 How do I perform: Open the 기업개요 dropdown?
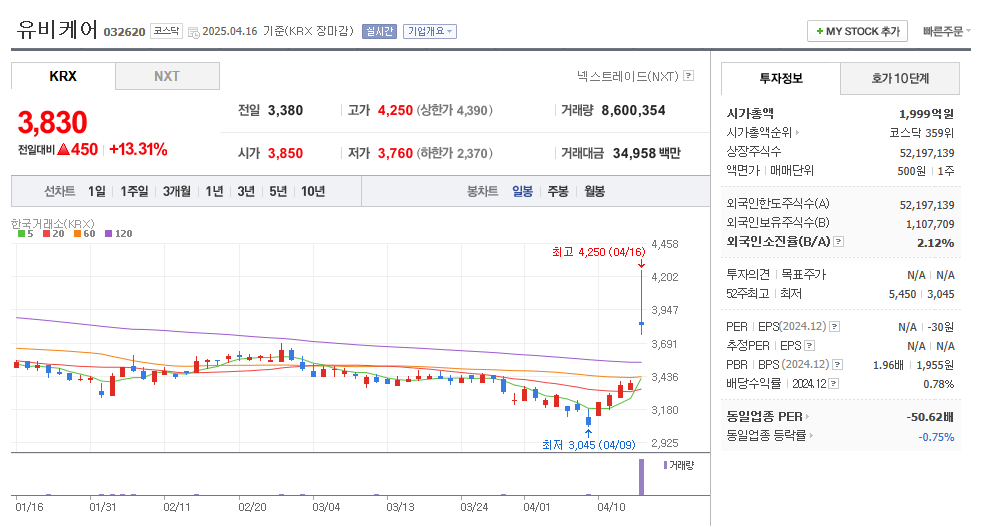click(430, 31)
